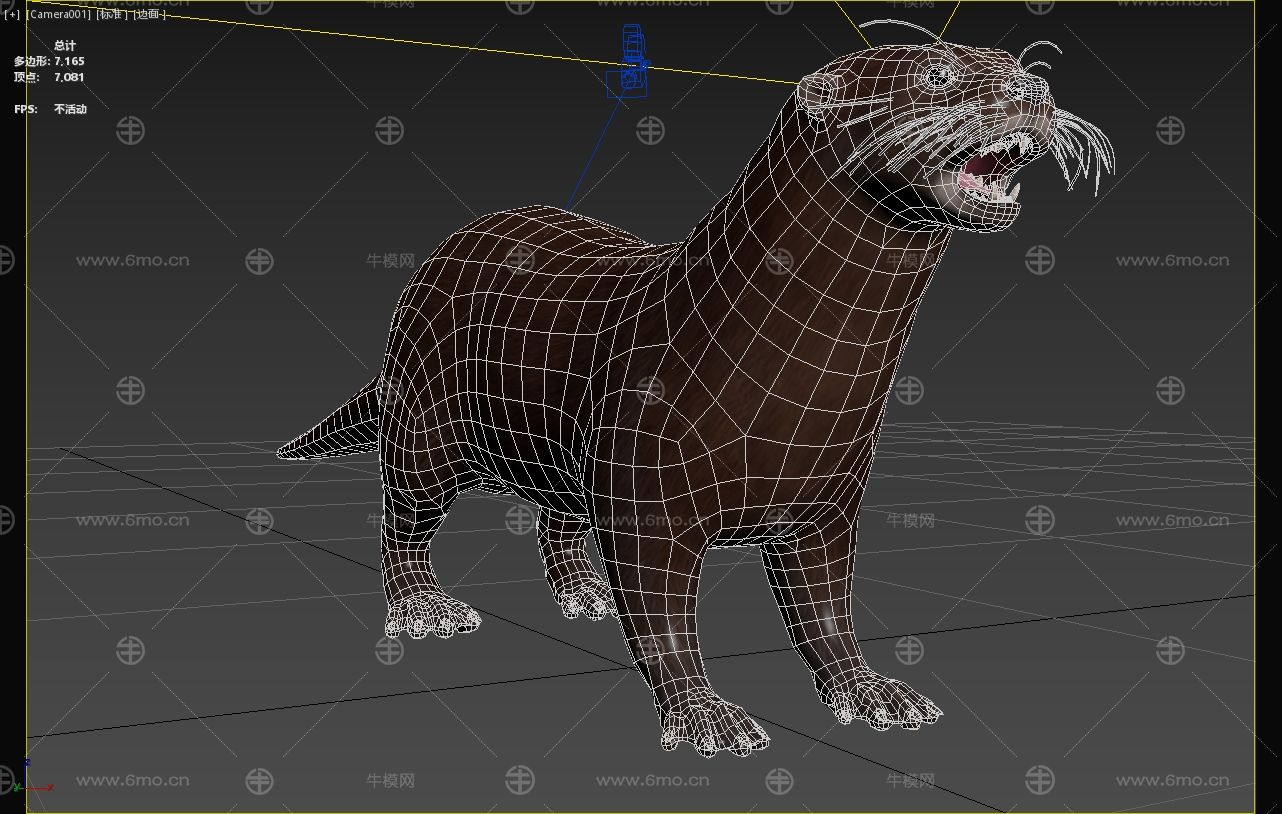Click the otter's whiskers right of the snout

(x=1085, y=150)
